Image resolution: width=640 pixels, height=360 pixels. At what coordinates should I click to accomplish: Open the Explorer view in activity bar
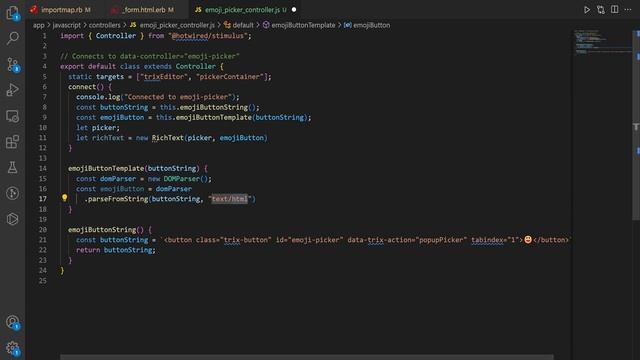(13, 13)
